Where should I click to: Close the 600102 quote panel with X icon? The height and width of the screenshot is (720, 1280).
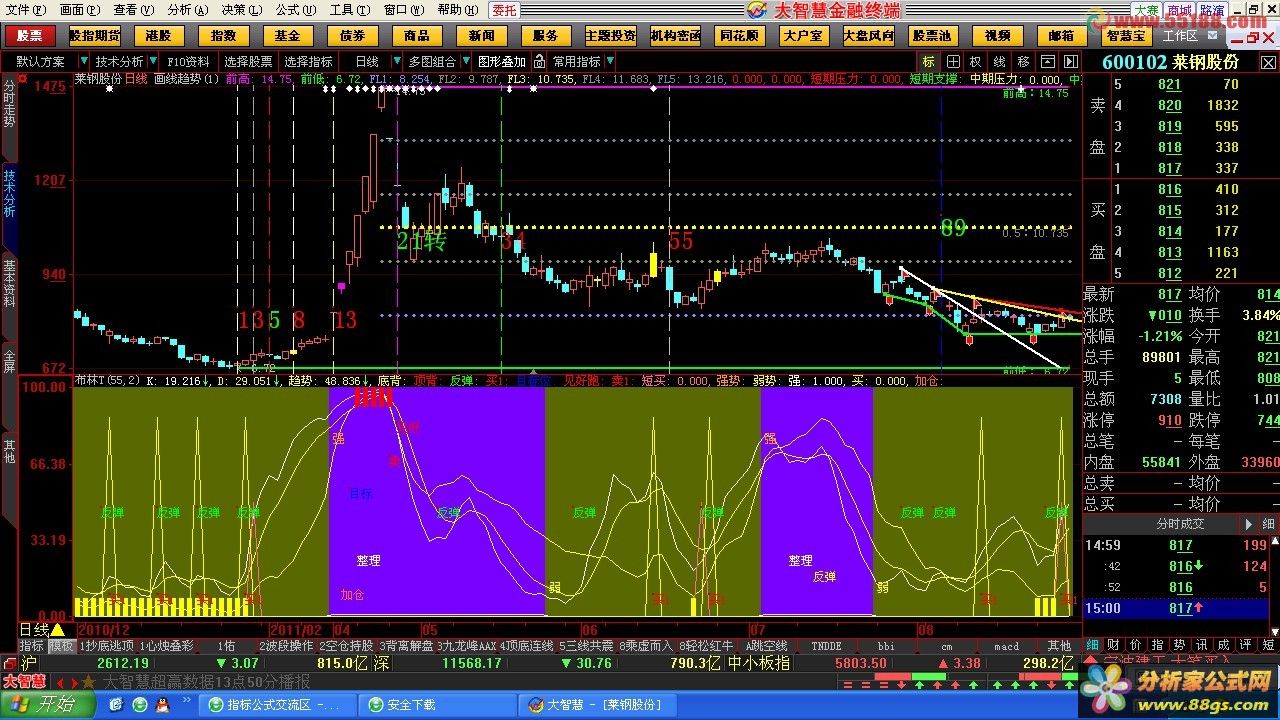1267,62
